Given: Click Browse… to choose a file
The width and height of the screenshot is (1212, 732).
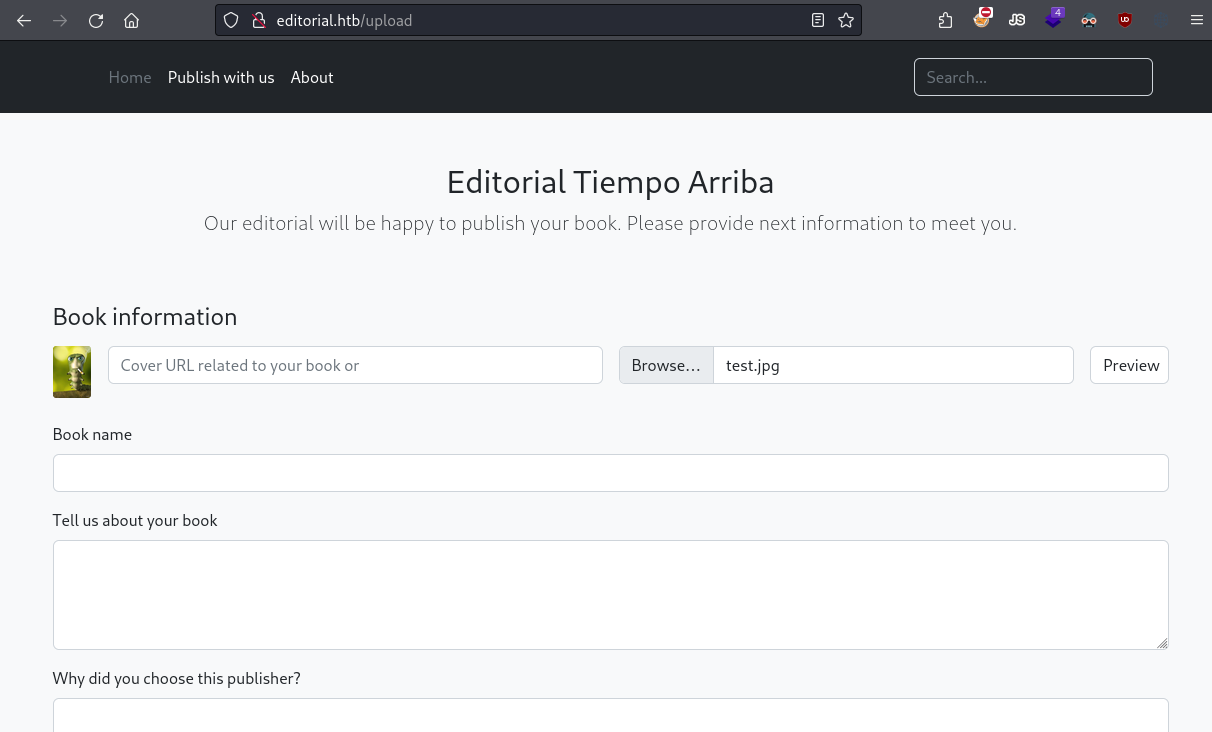Looking at the screenshot, I should pos(666,365).
